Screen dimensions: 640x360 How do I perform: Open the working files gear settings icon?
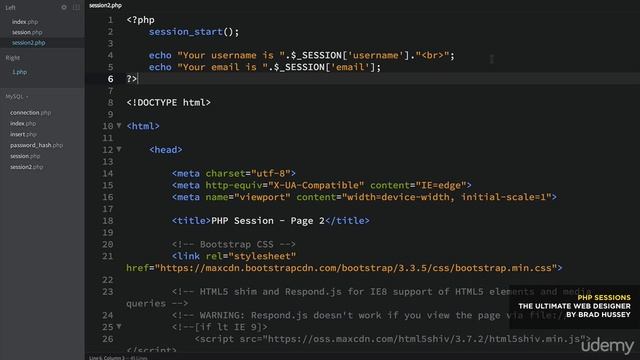click(x=64, y=7)
